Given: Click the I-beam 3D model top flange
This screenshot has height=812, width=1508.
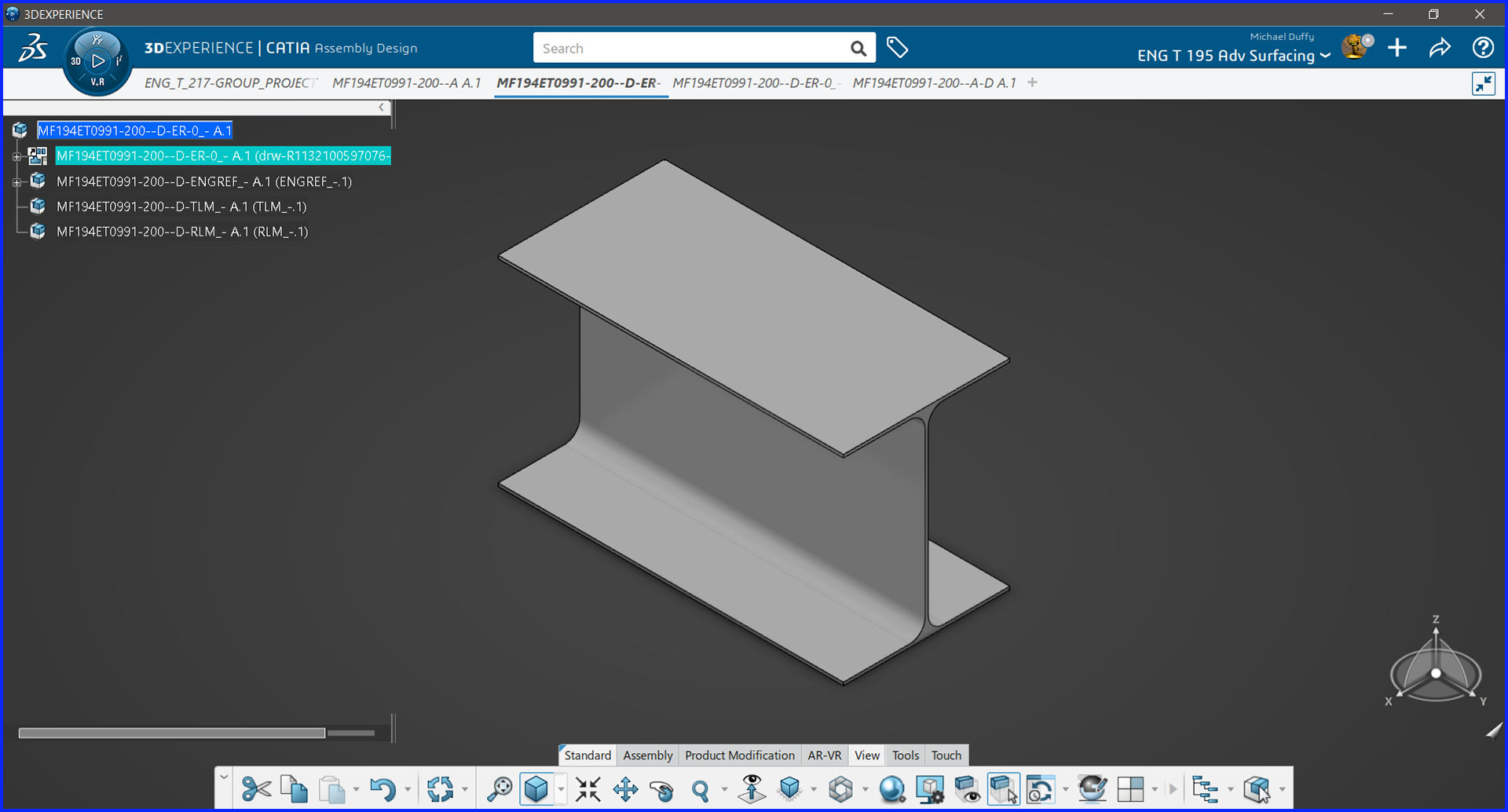Looking at the screenshot, I should (754, 306).
